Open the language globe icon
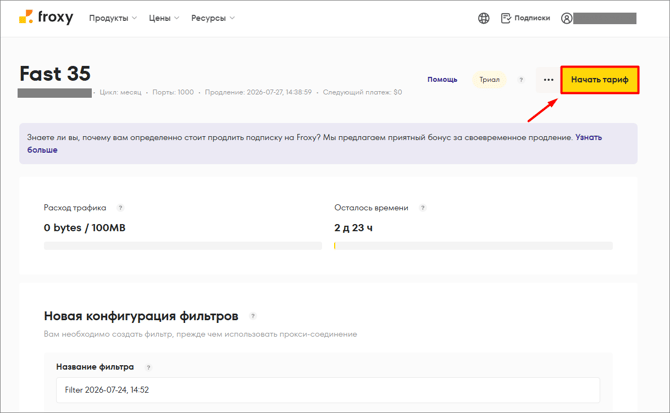The height and width of the screenshot is (413, 670). pyautogui.click(x=483, y=18)
